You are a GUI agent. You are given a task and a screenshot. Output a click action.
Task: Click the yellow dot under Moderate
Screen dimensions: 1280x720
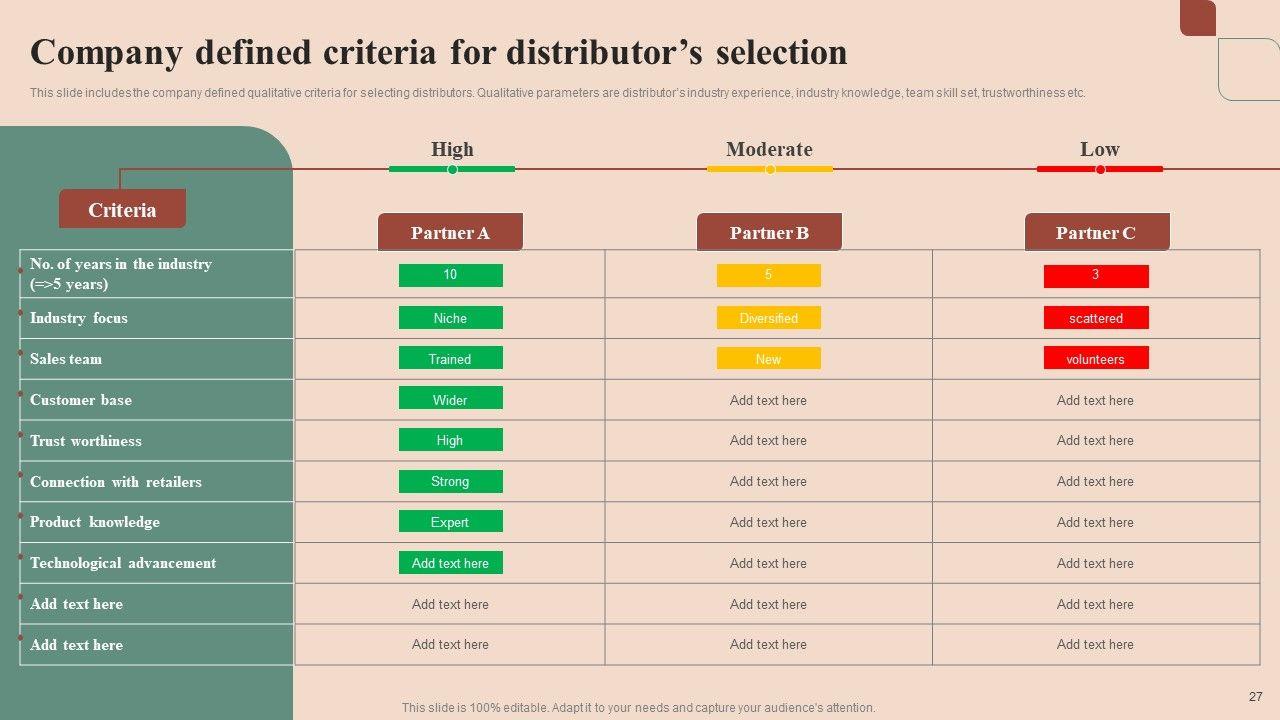click(770, 170)
